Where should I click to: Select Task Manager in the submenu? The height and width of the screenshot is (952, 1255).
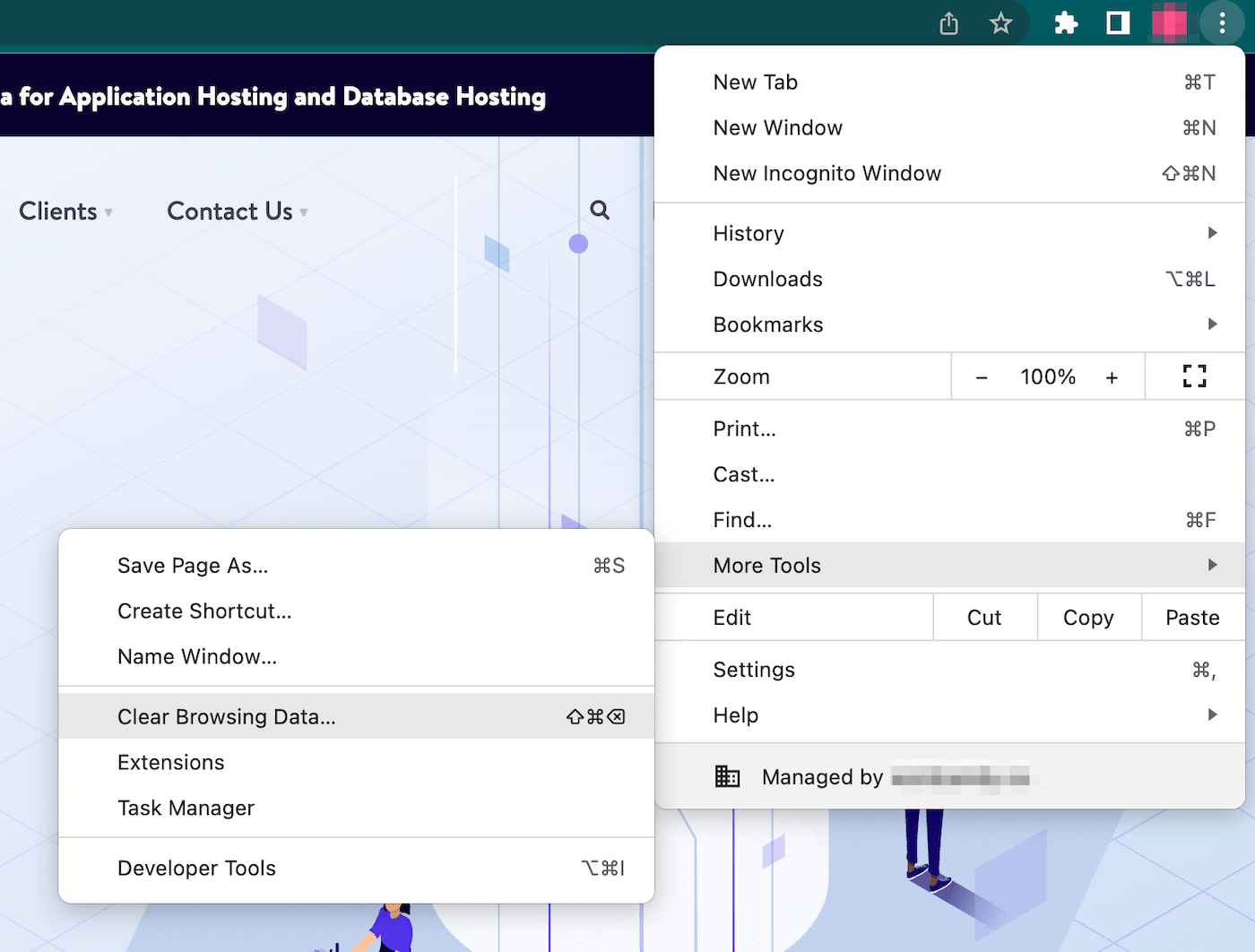coord(186,808)
